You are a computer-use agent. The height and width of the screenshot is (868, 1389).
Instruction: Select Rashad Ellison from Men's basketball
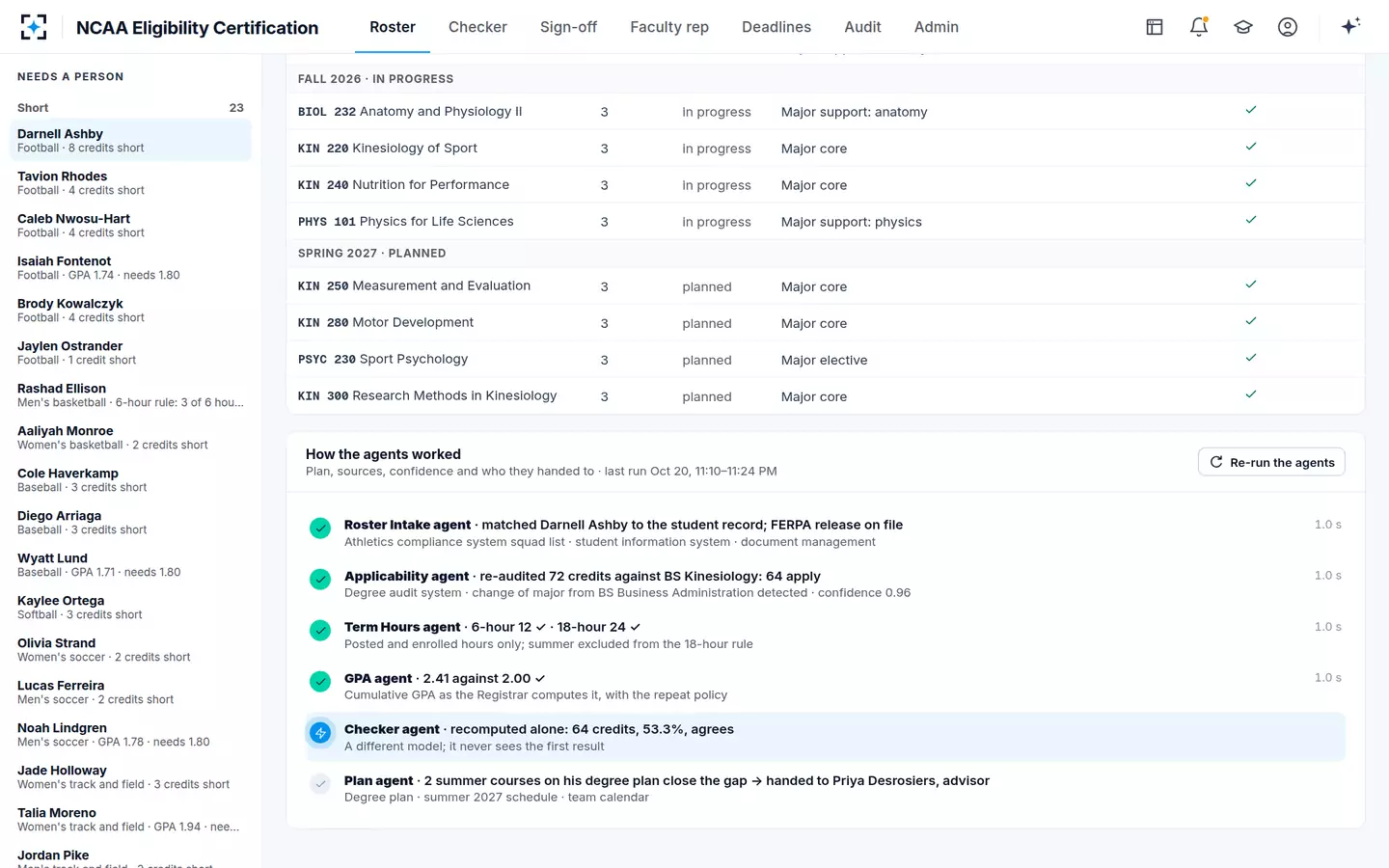130,394
